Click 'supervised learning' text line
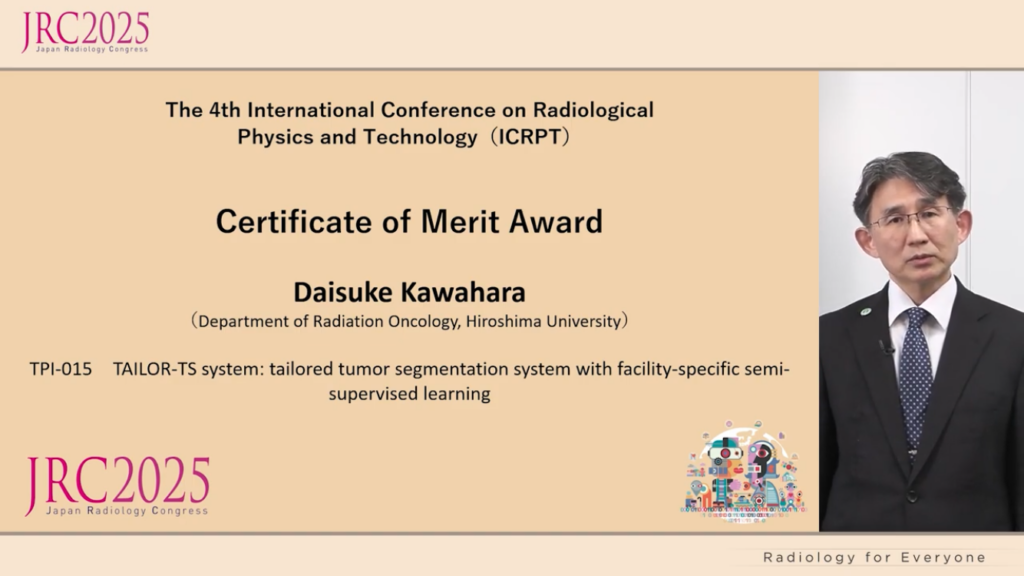The width and height of the screenshot is (1024, 576). (x=409, y=394)
